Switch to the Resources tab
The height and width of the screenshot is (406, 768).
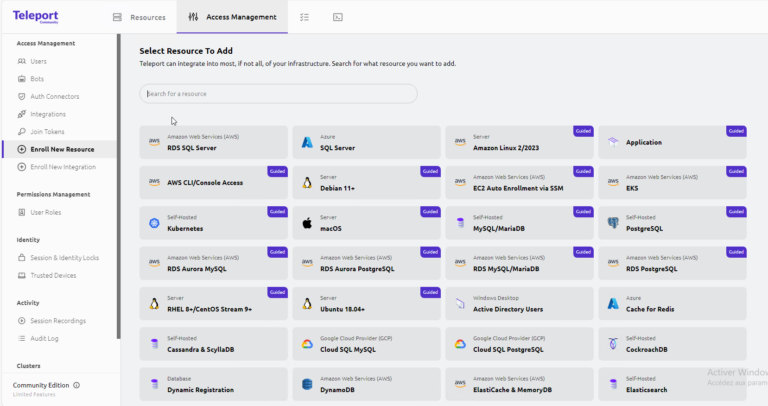pos(138,17)
